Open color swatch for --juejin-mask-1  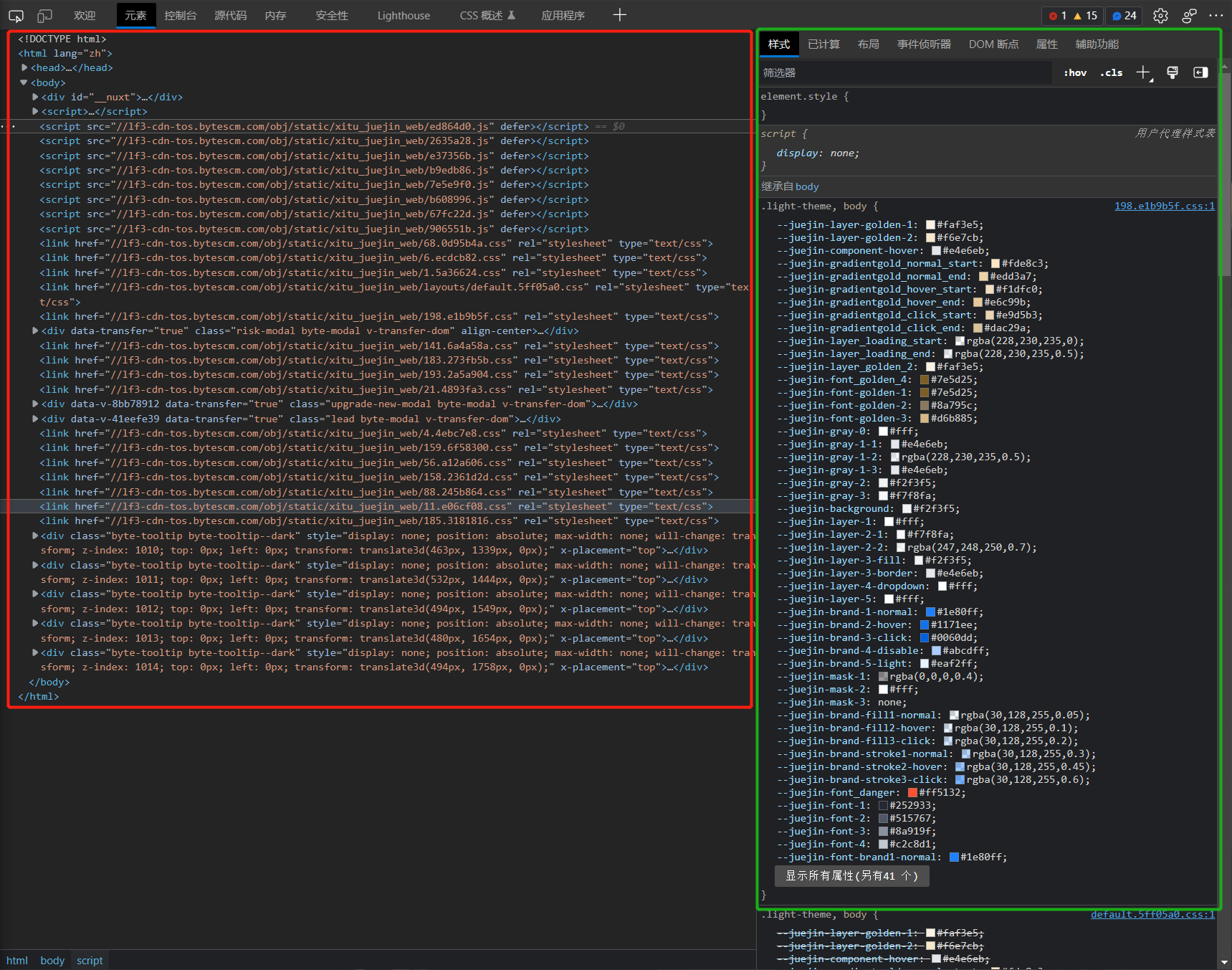click(x=883, y=677)
